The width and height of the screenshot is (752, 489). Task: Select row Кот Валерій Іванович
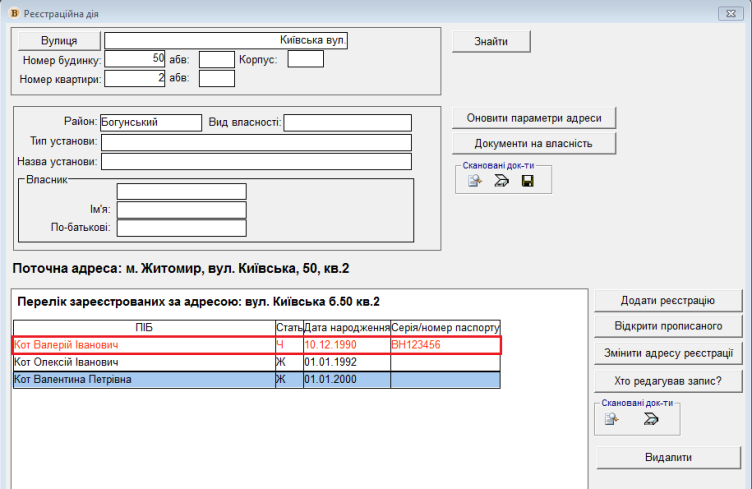143,345
